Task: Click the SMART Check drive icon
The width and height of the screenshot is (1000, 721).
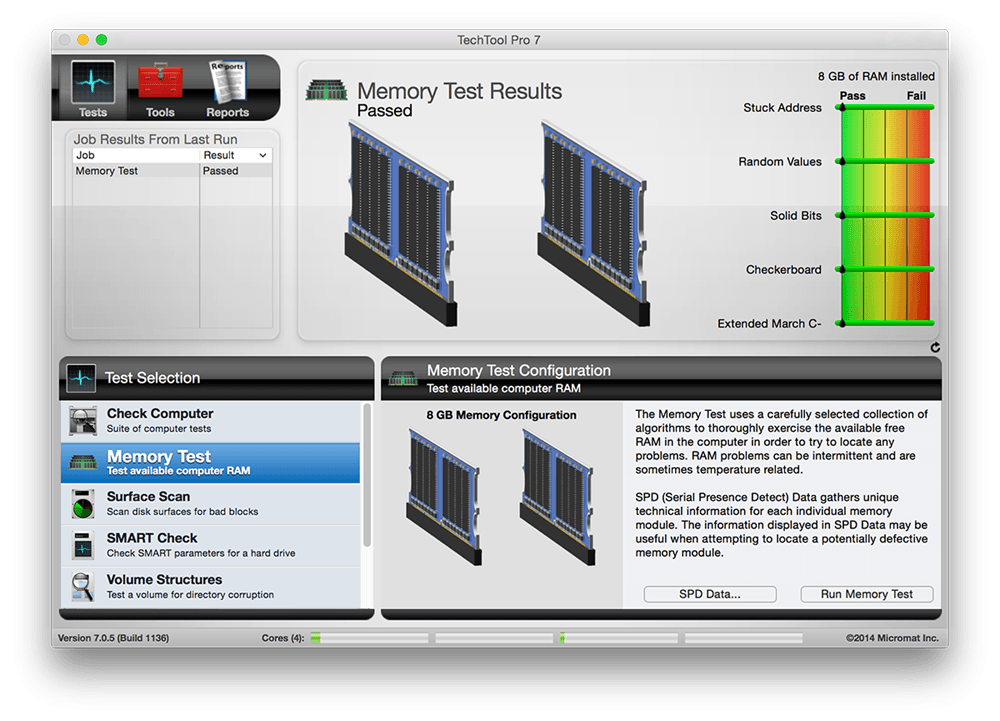Action: pyautogui.click(x=83, y=545)
